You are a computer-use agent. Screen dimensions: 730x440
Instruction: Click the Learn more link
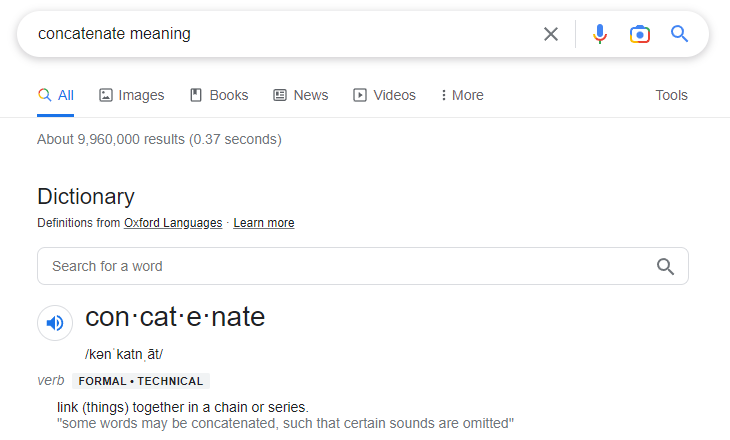pos(264,223)
